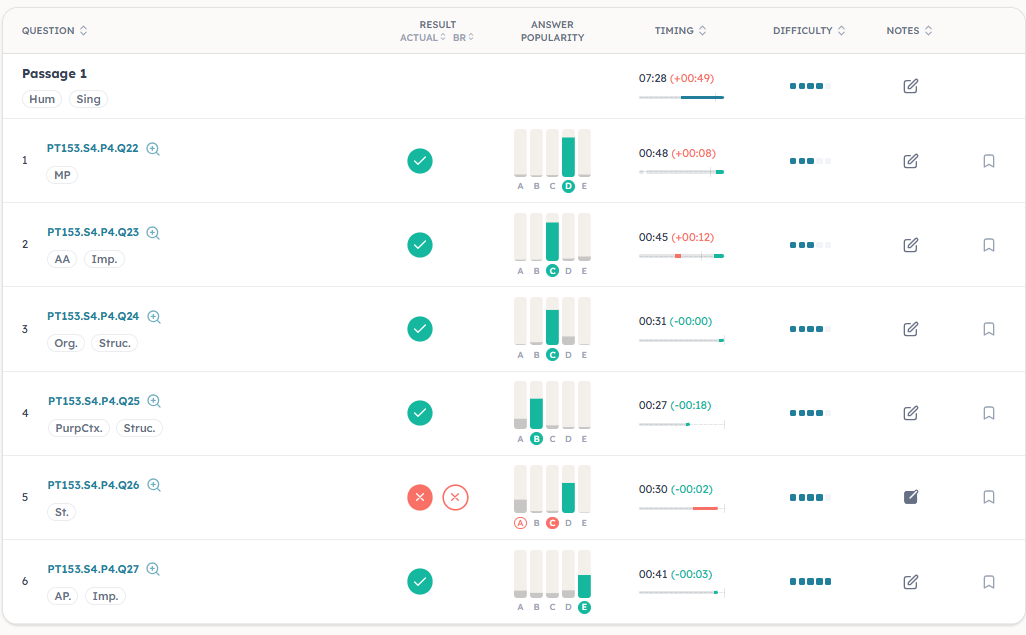Click the Hum tag under Passage 1
Viewport: 1026px width, 635px height.
(x=42, y=99)
